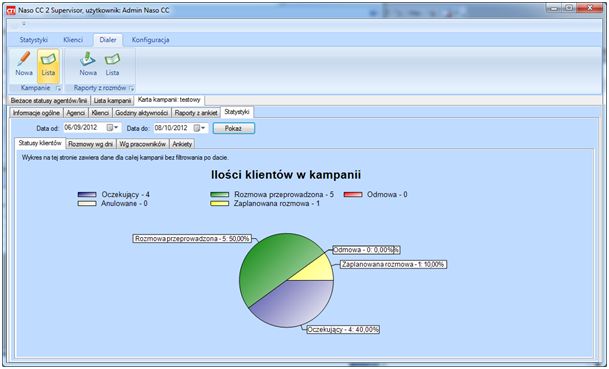
Task: Switch to Rozmowy wg dni tab
Action: (90, 144)
